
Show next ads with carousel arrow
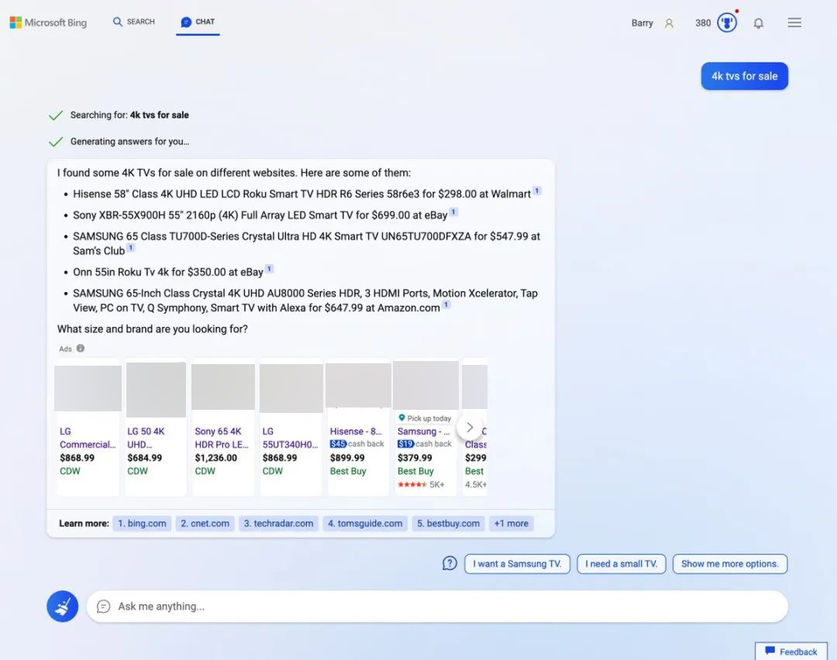[x=470, y=427]
